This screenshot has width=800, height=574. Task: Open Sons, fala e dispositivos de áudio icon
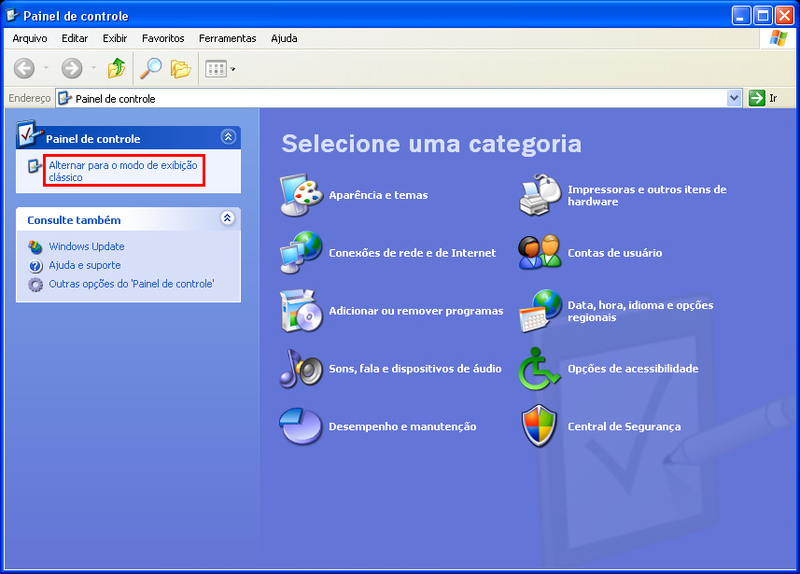tap(301, 368)
